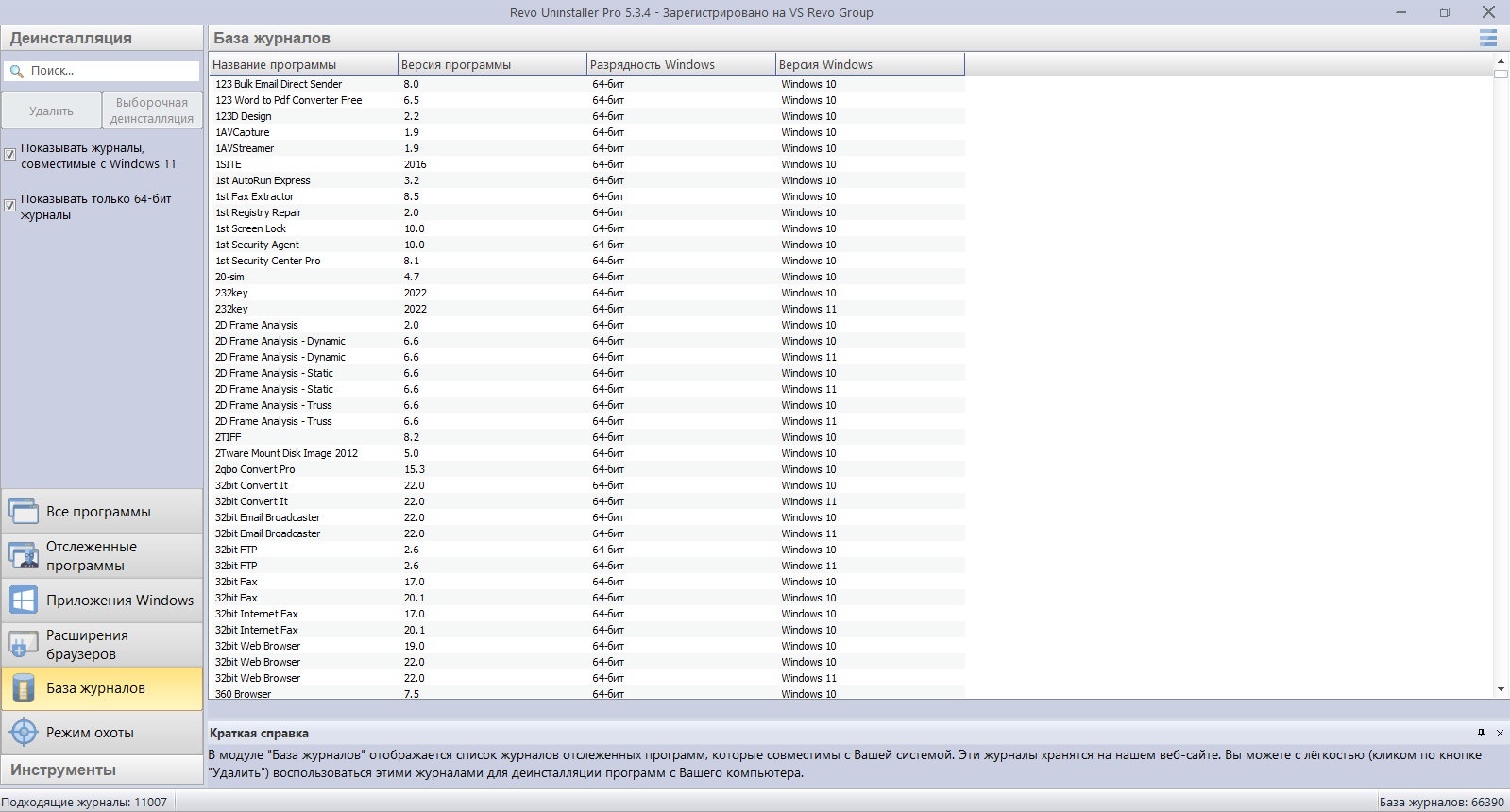Click the list scrollbar up arrow
The height and width of the screenshot is (812, 1510).
pyautogui.click(x=1502, y=60)
